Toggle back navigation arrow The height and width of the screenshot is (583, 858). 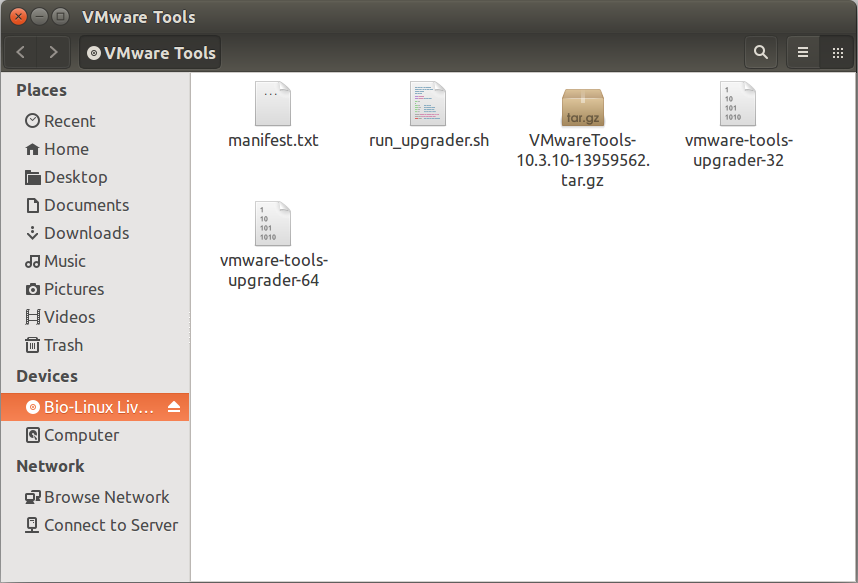click(20, 52)
